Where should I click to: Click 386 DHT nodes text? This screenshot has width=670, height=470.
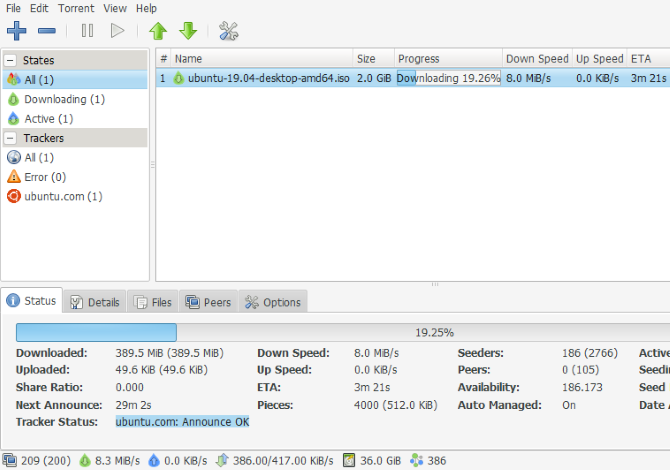click(x=437, y=461)
